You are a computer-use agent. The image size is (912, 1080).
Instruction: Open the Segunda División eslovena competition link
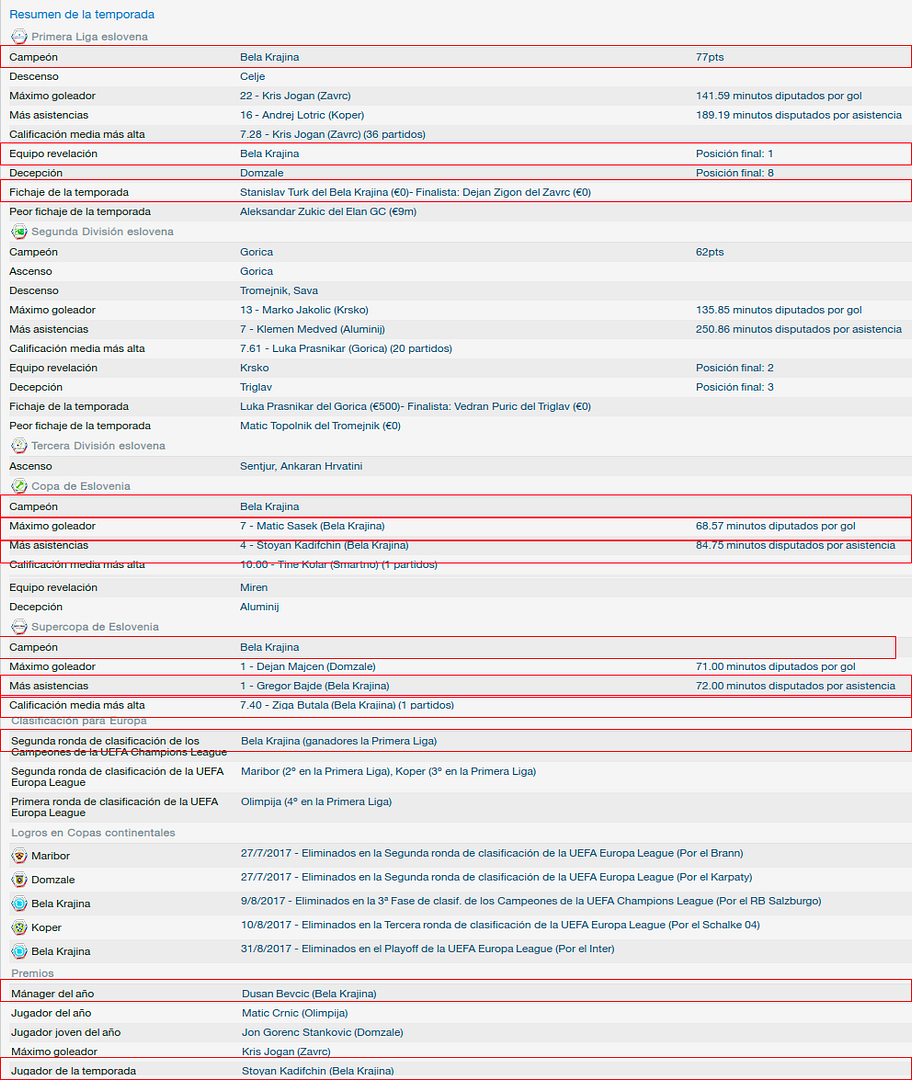point(103,231)
